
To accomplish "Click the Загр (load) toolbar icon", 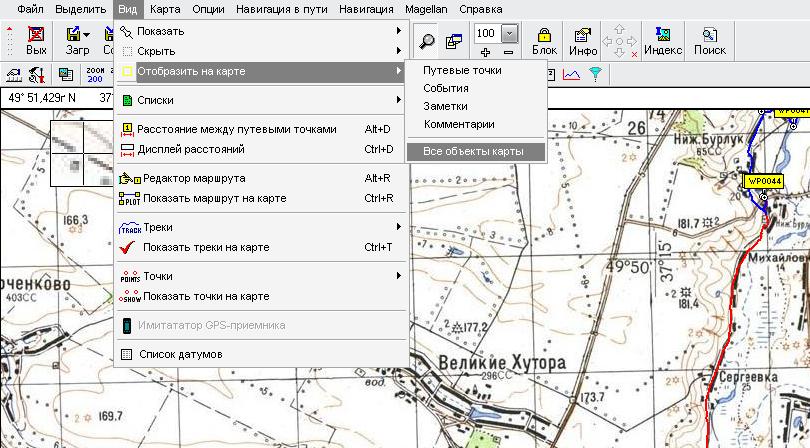I will 77,40.
